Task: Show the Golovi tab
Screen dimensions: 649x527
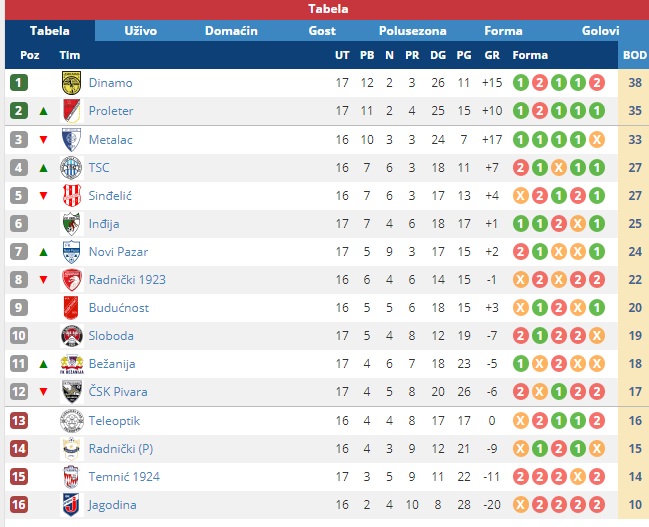Action: [x=600, y=31]
